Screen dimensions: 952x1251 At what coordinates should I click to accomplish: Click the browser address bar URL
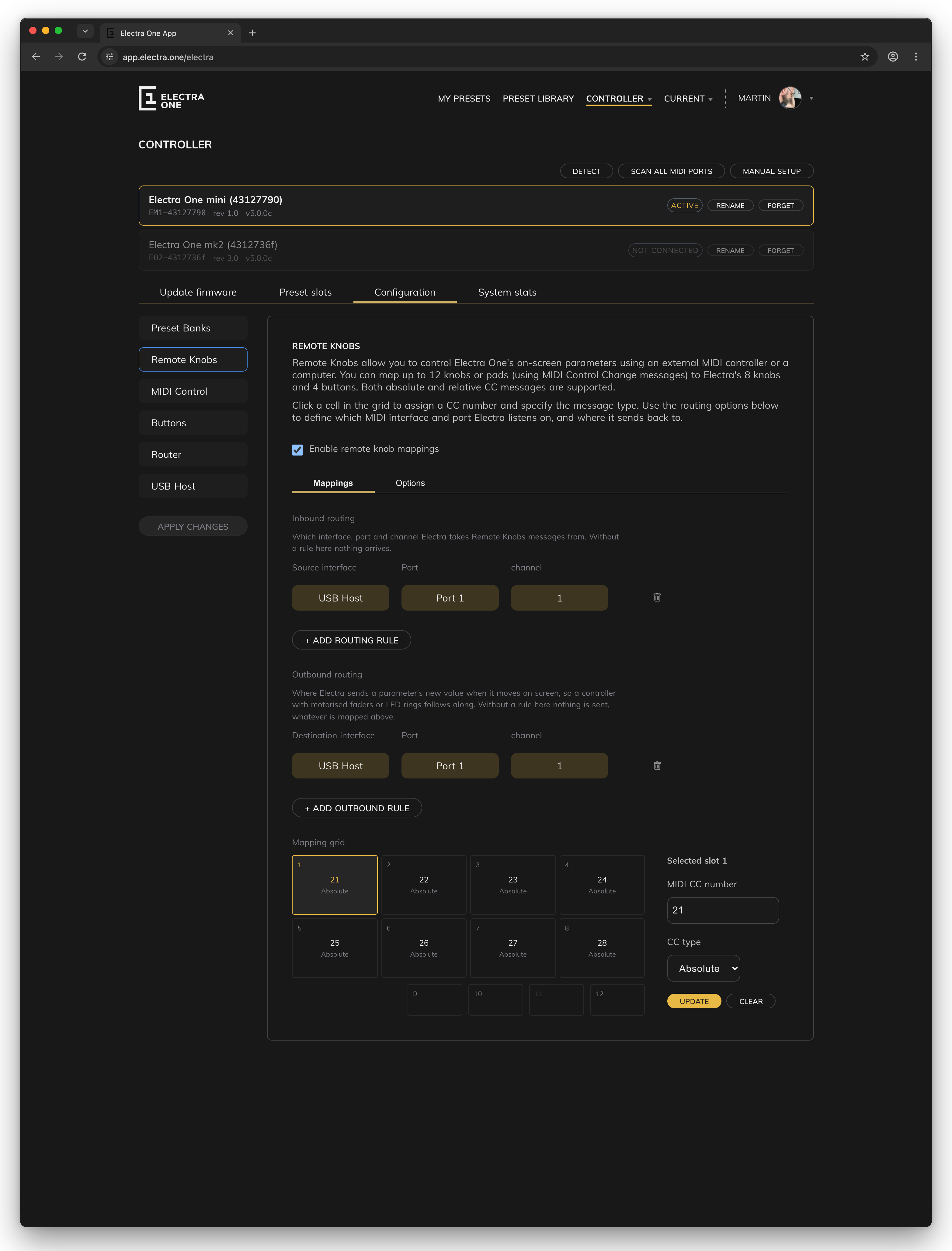click(x=168, y=57)
